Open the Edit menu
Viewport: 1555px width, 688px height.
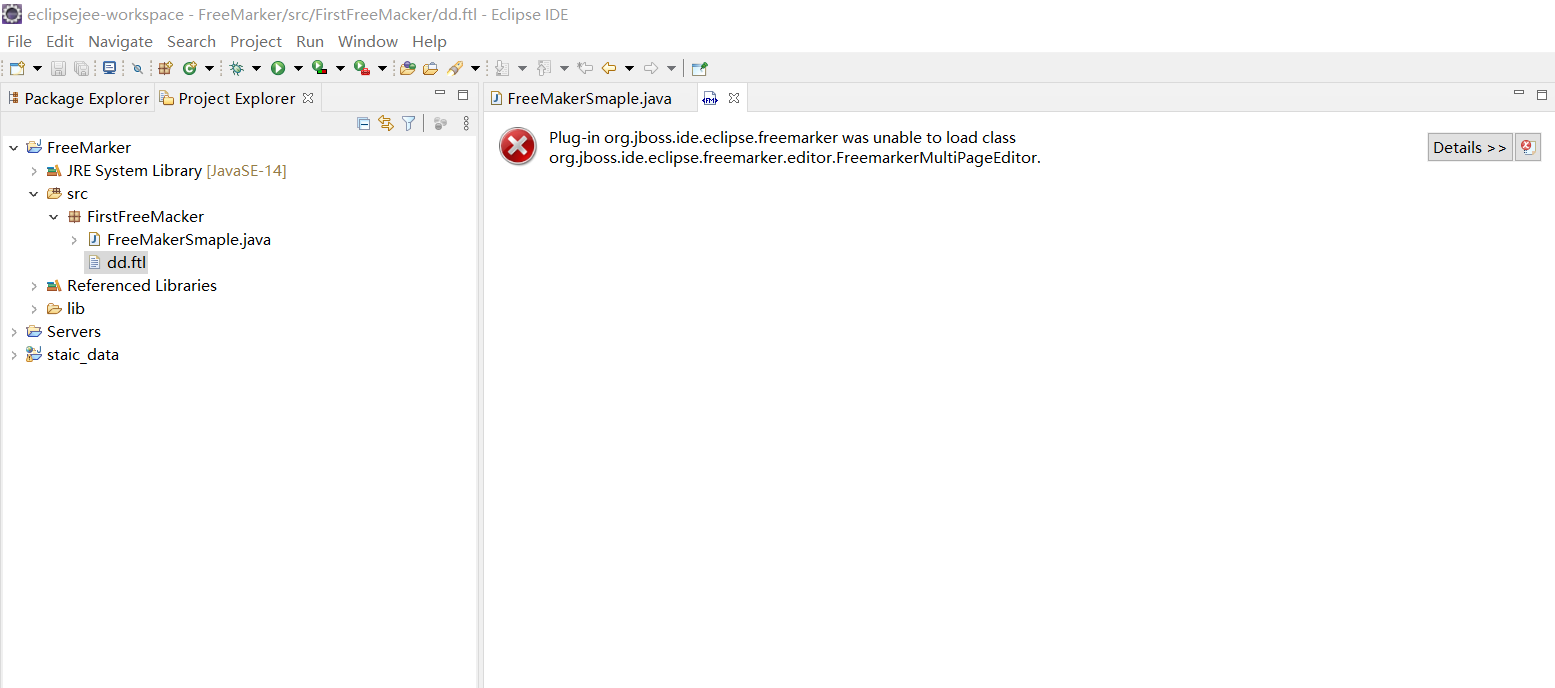point(60,41)
